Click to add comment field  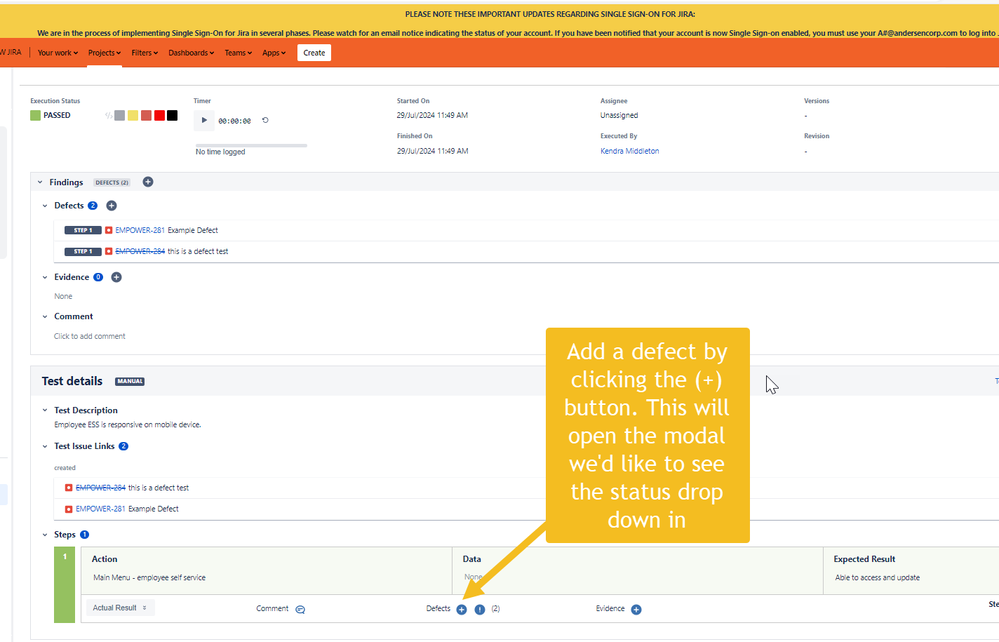pyautogui.click(x=90, y=336)
